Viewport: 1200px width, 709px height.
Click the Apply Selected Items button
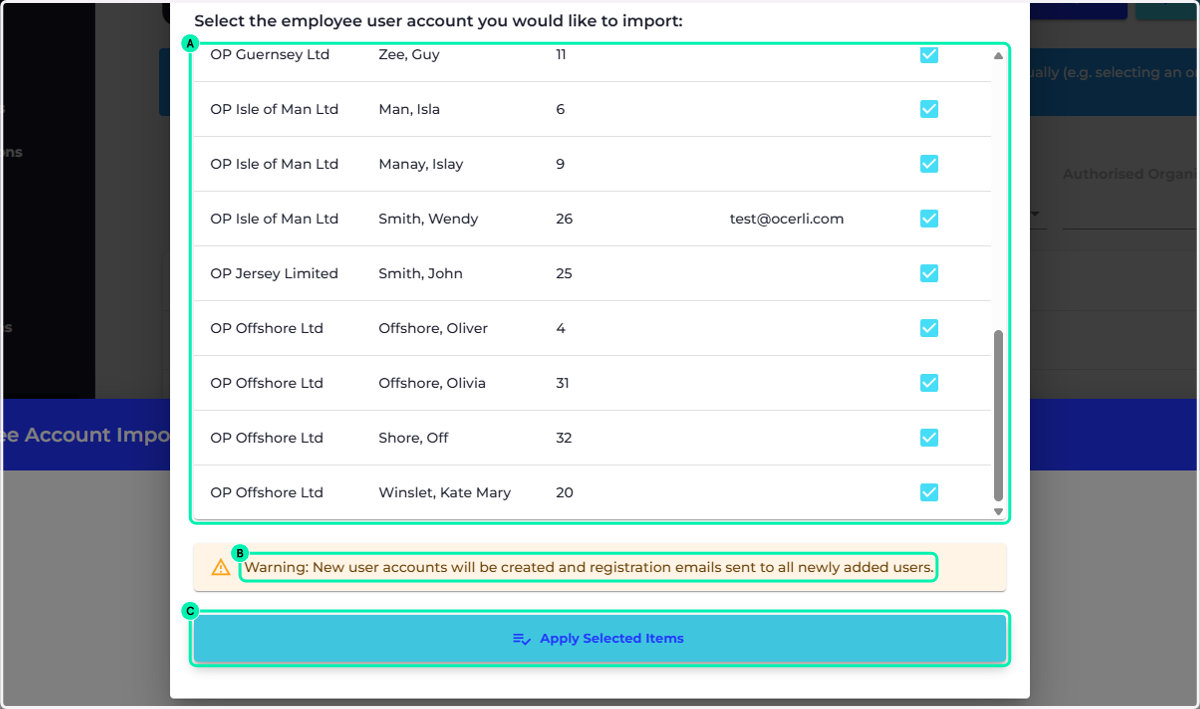pos(600,638)
